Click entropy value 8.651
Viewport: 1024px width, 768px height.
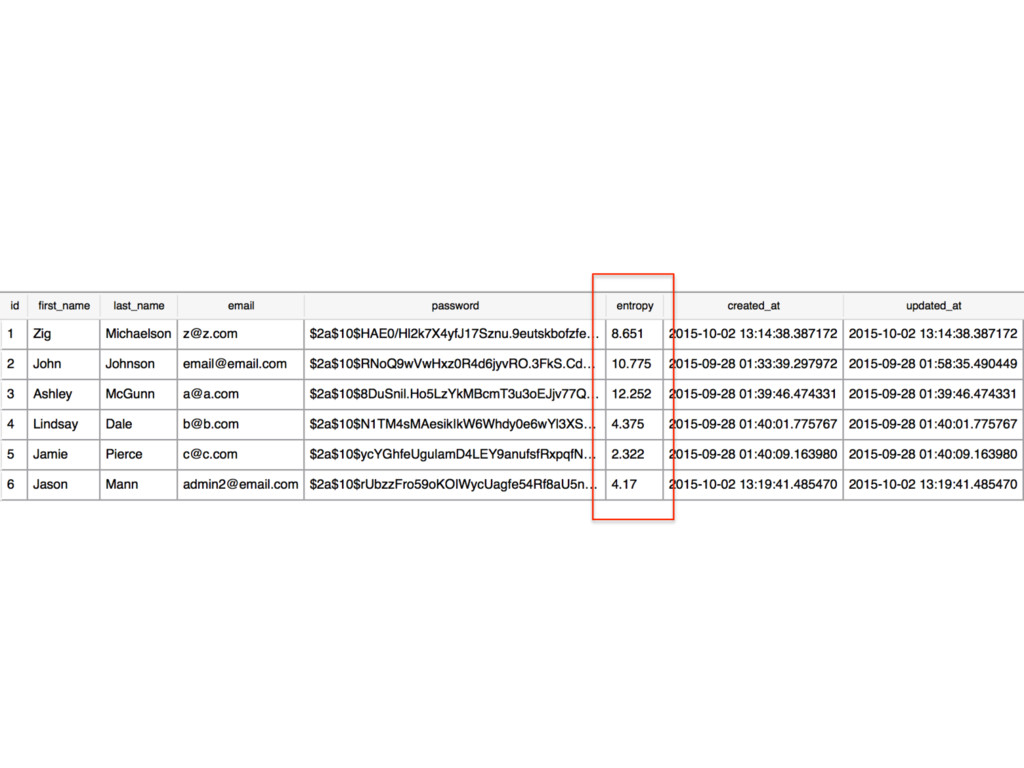(x=635, y=334)
